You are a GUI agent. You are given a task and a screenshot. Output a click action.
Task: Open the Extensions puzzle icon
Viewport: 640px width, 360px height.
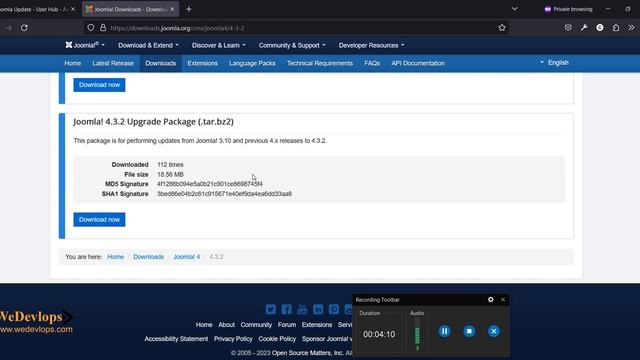point(616,28)
